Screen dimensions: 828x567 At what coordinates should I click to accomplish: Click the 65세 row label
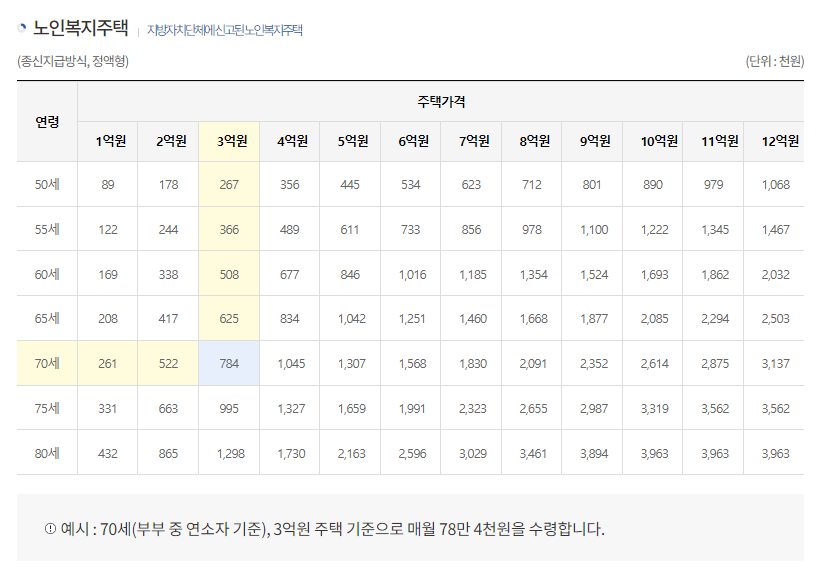click(x=47, y=318)
